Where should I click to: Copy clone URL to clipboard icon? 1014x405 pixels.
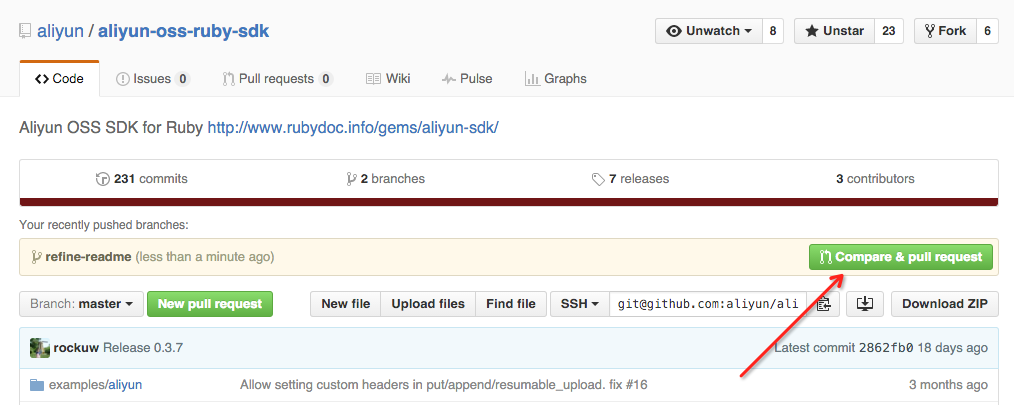[x=823, y=304]
